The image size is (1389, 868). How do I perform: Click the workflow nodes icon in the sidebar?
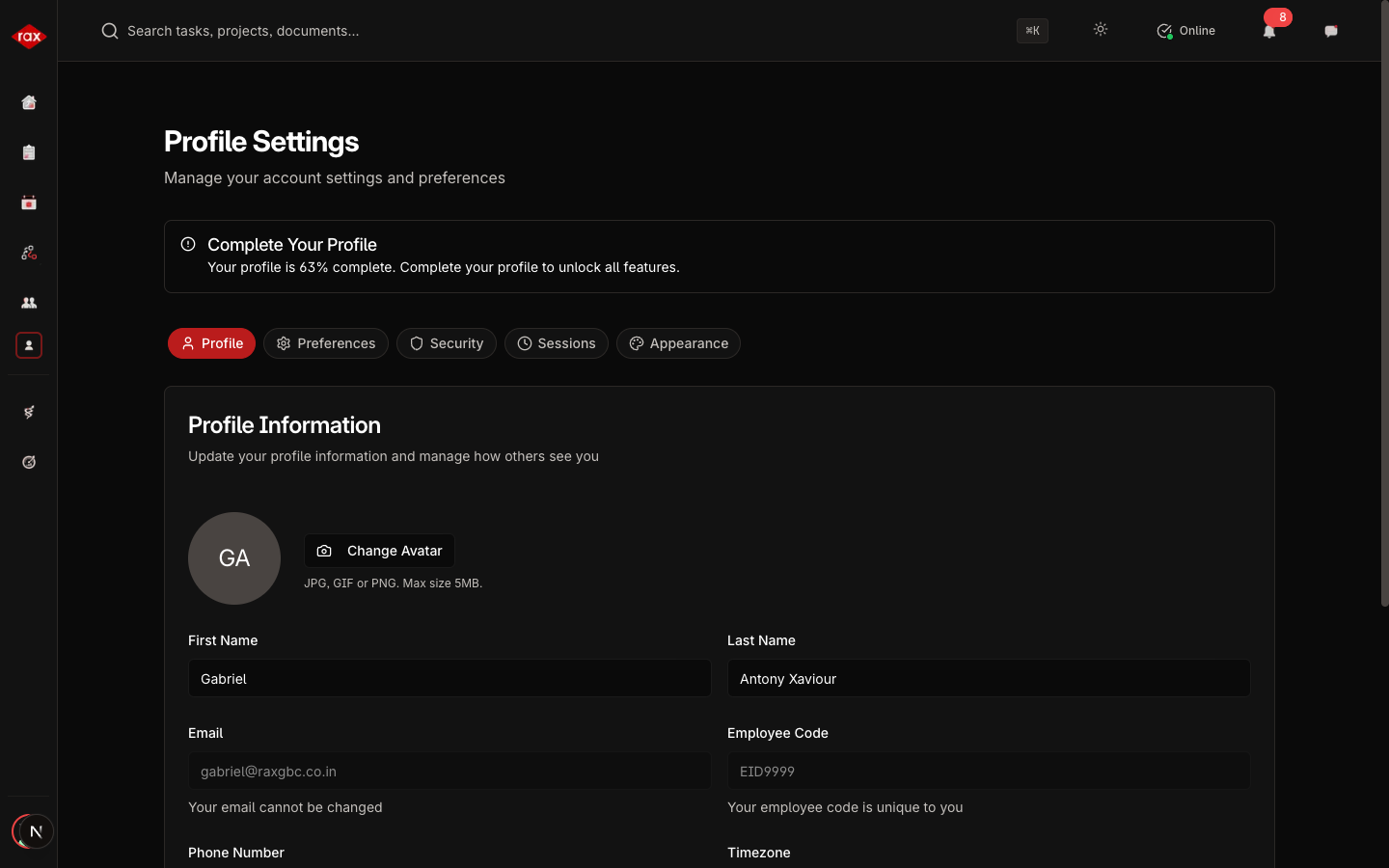coord(29,253)
